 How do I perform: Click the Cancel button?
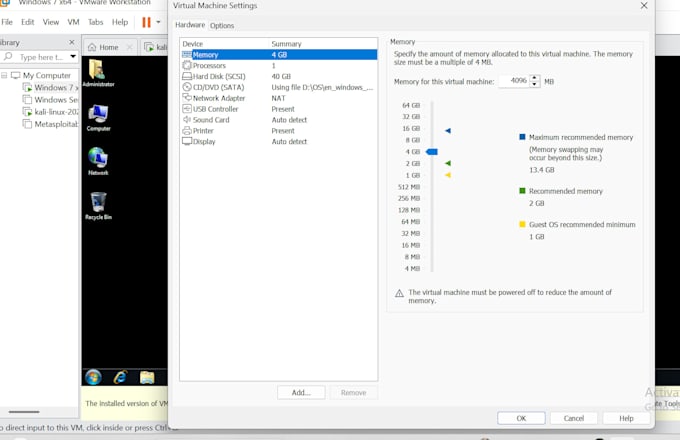click(x=574, y=418)
